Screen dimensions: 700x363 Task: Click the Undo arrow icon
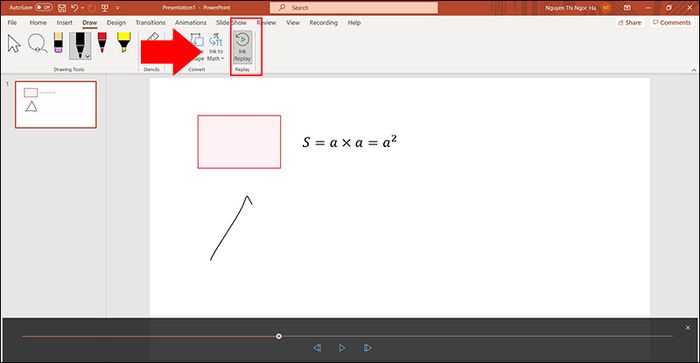click(75, 8)
